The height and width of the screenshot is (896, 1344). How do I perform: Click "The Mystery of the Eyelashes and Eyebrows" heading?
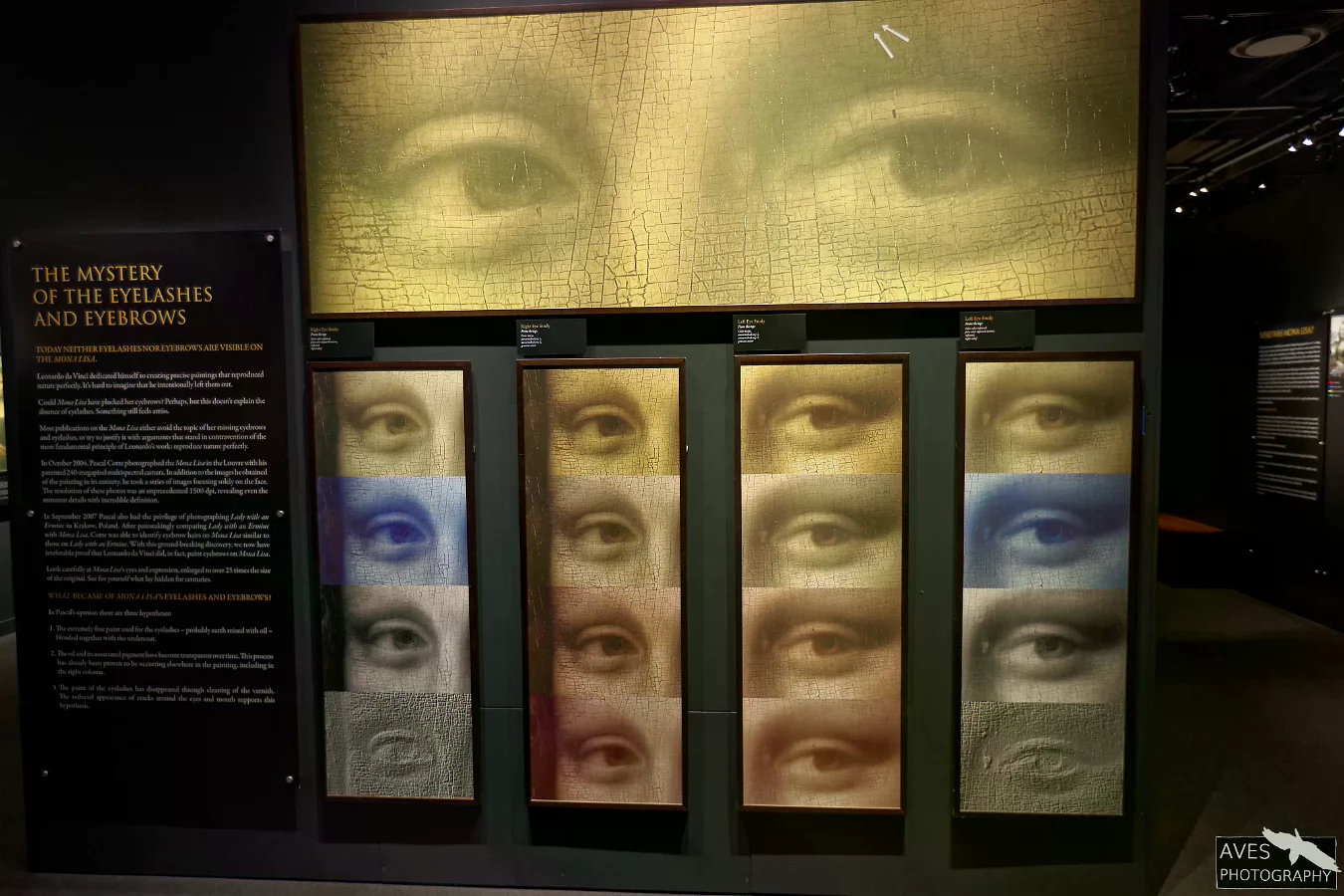(122, 296)
